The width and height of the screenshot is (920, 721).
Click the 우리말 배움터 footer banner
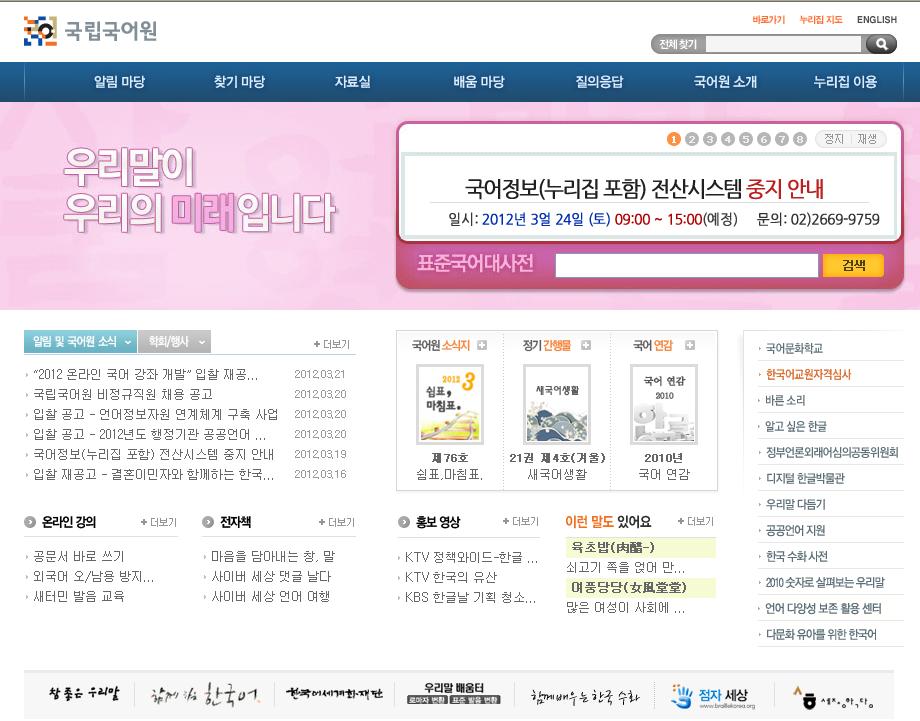(x=454, y=693)
